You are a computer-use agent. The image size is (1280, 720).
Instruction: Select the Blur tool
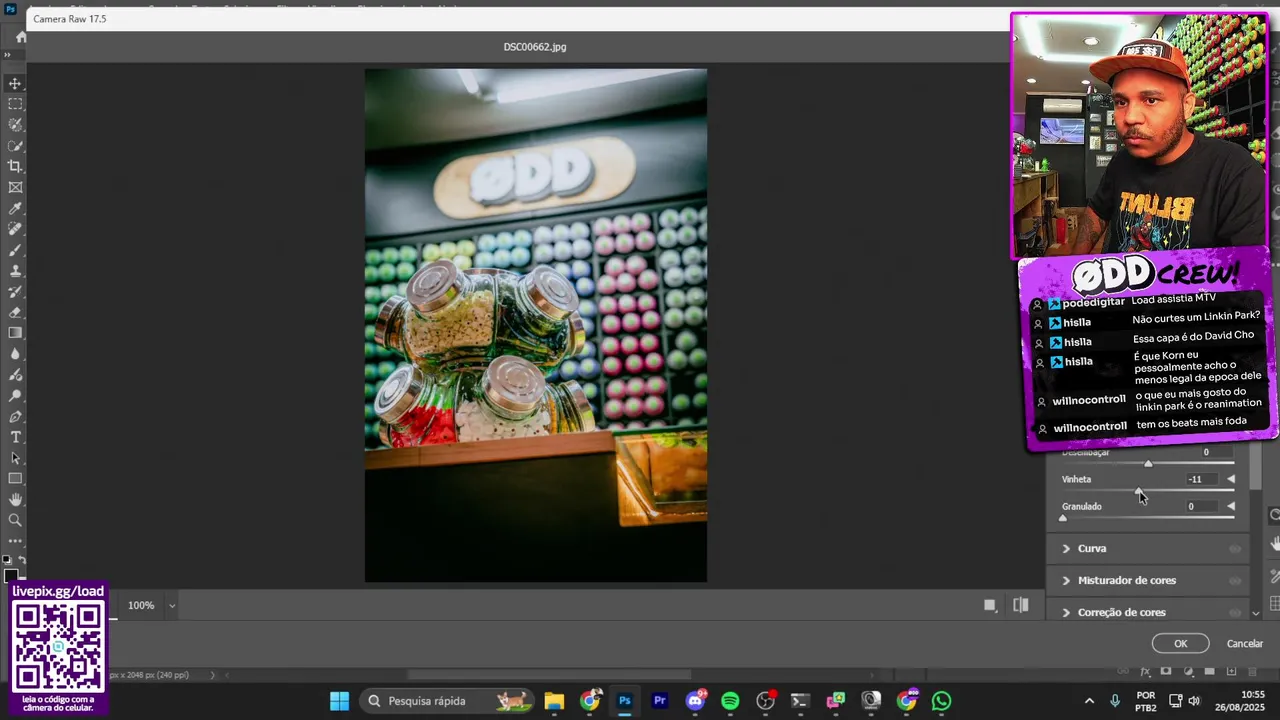pos(15,354)
